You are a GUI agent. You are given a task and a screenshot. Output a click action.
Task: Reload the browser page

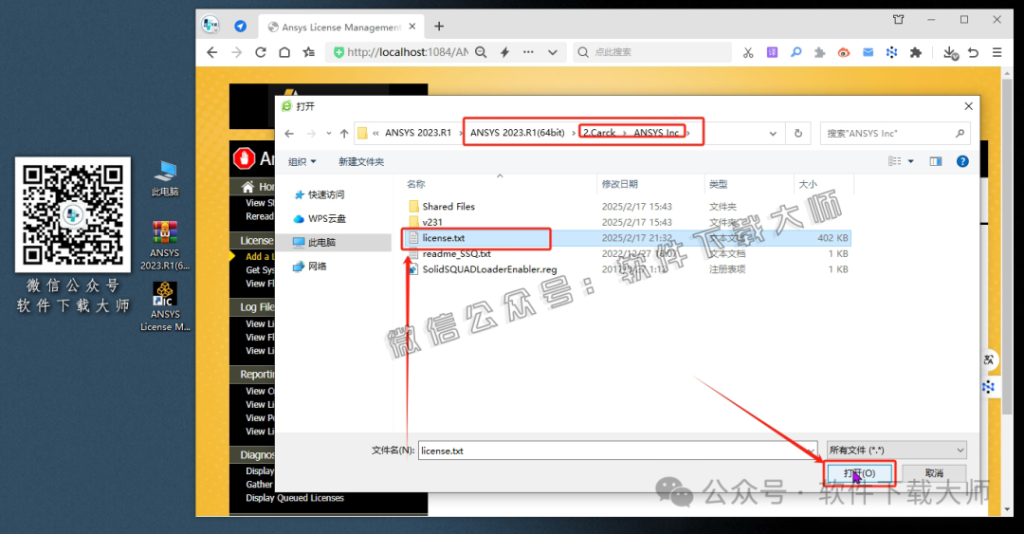pos(261,52)
